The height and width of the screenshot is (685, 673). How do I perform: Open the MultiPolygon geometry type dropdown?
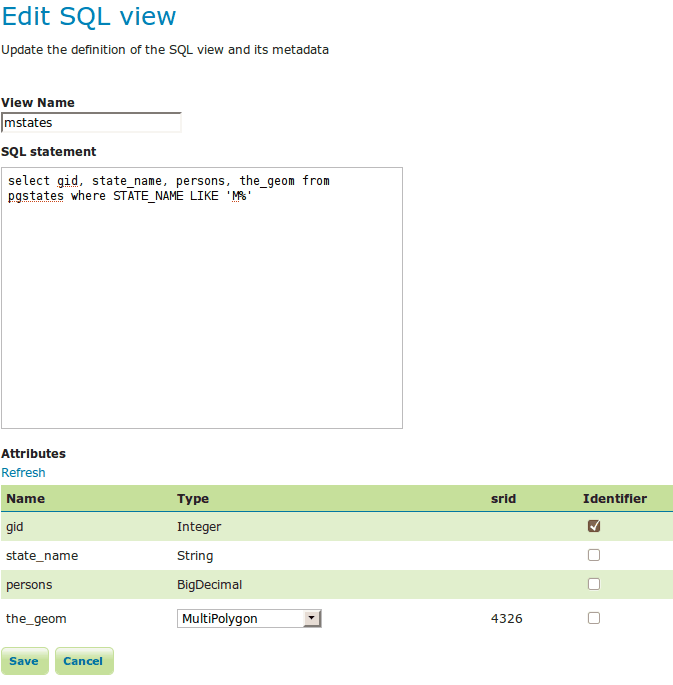tap(249, 619)
